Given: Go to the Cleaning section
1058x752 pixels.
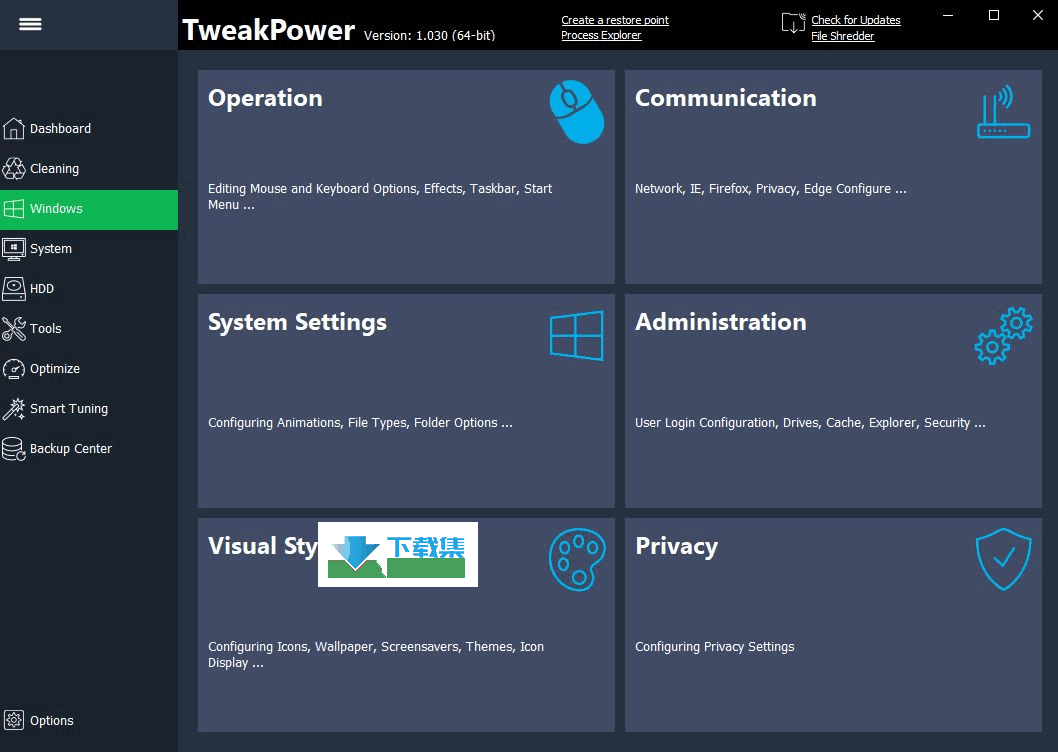Looking at the screenshot, I should 89,168.
